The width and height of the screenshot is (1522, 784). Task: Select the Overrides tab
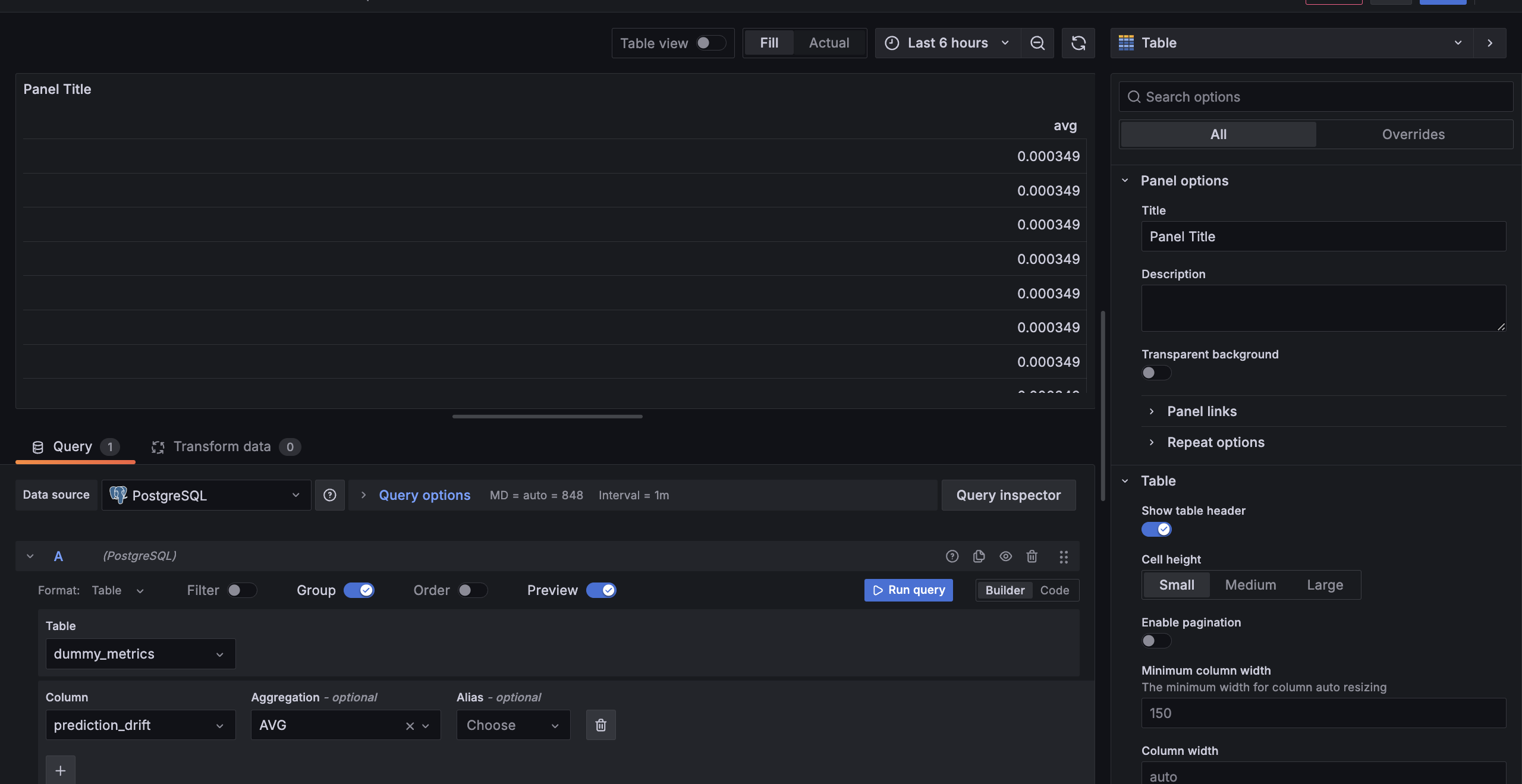1413,134
